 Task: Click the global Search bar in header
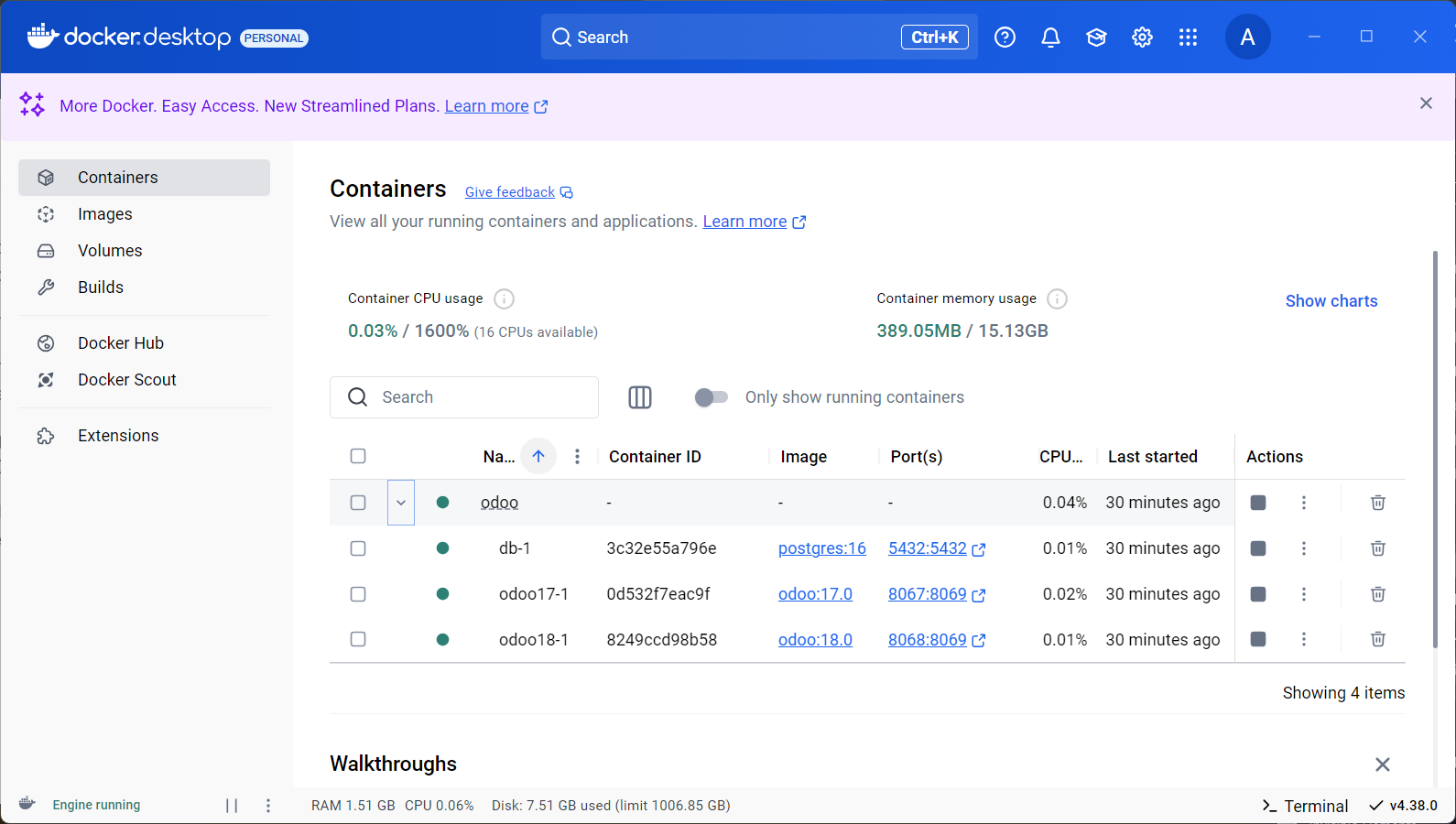pyautogui.click(x=759, y=38)
